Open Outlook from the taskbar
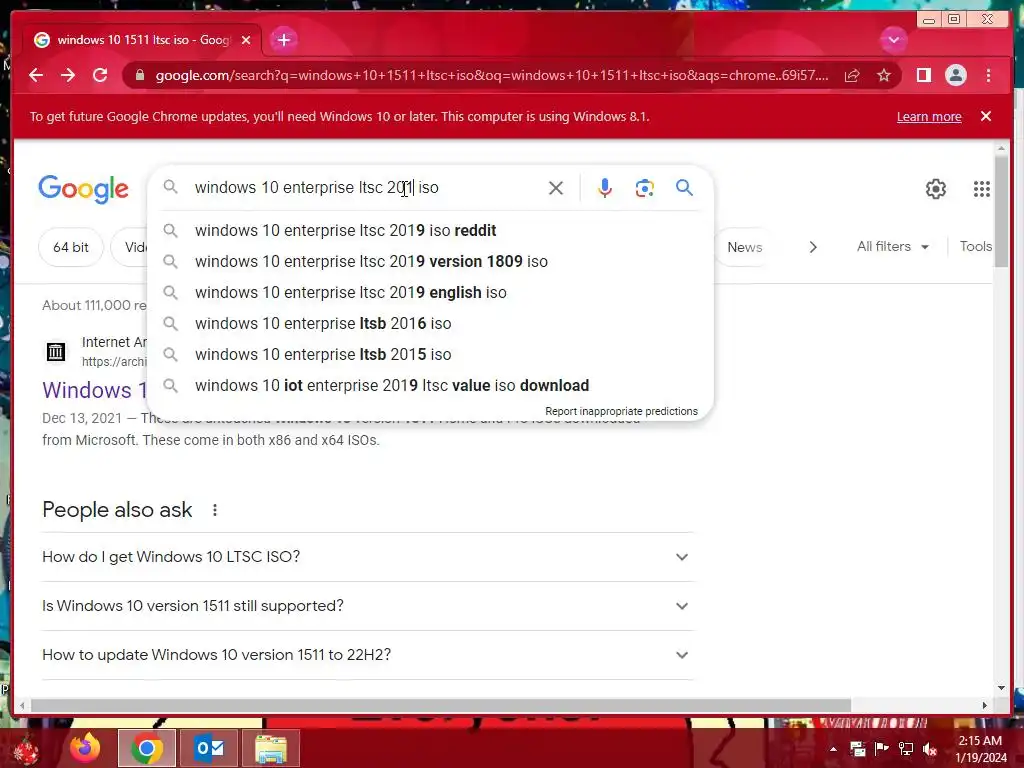This screenshot has width=1024, height=768. [209, 748]
